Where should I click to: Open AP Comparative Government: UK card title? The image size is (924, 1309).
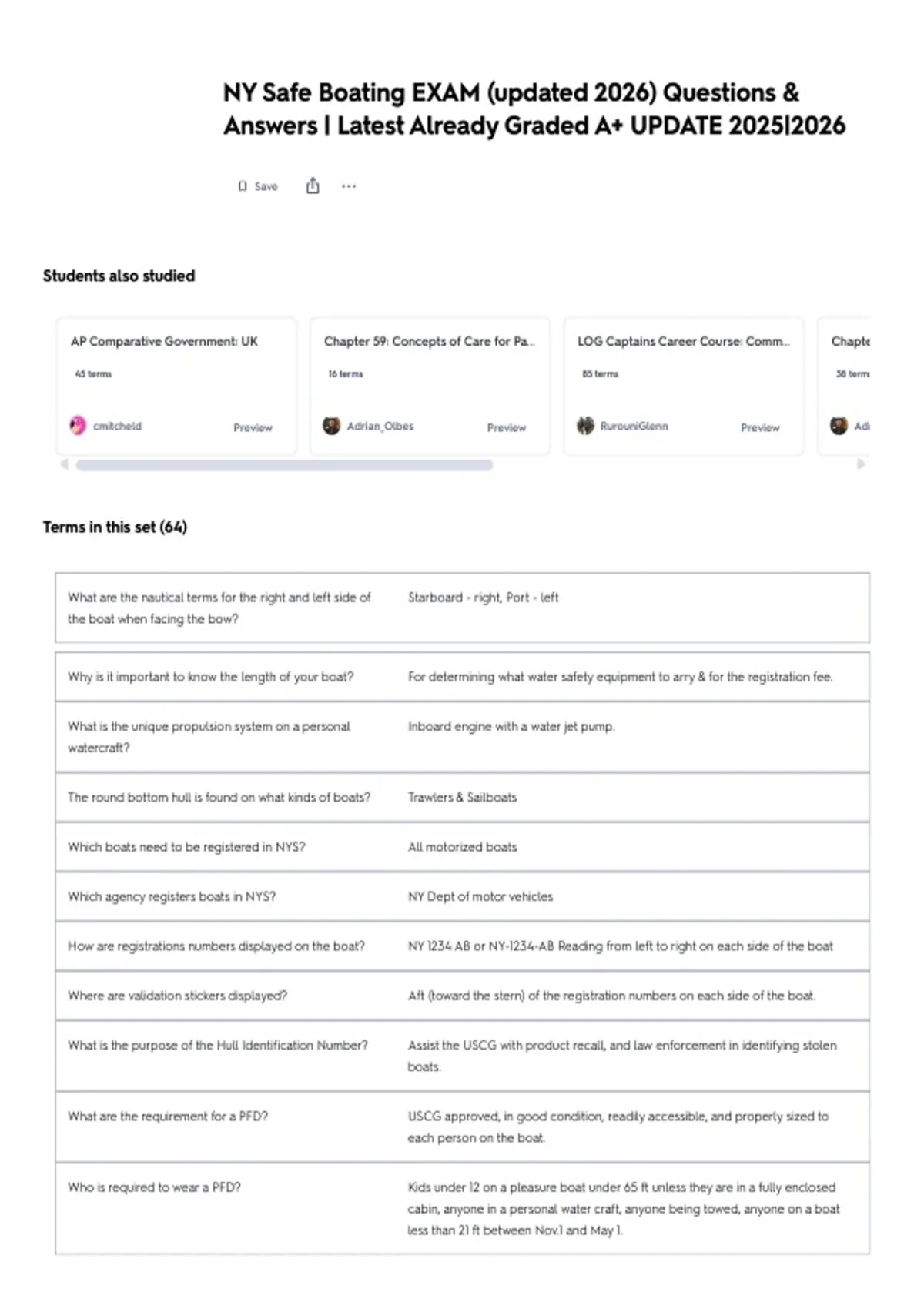click(164, 341)
